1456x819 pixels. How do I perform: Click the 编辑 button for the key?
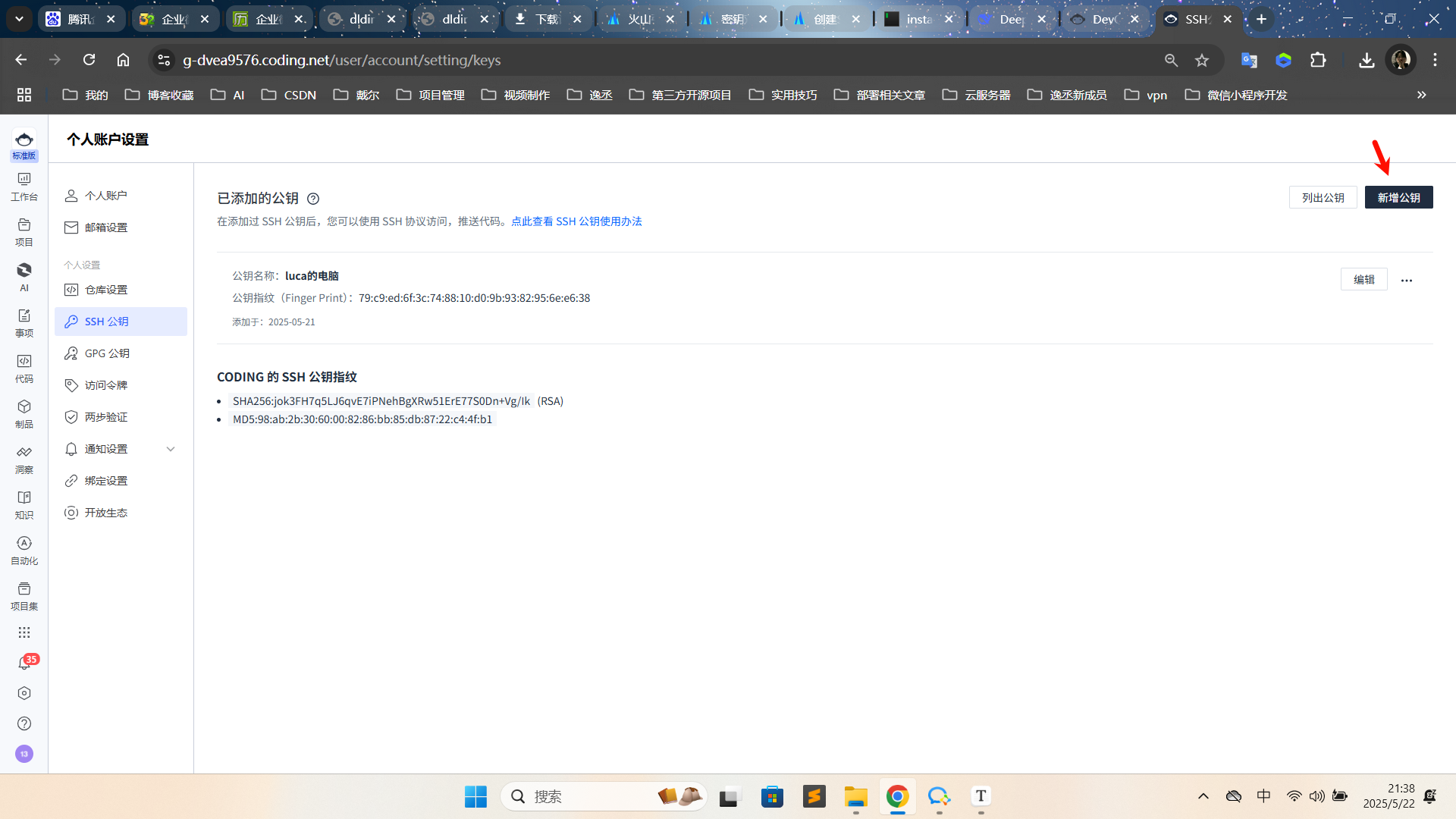pos(1363,279)
